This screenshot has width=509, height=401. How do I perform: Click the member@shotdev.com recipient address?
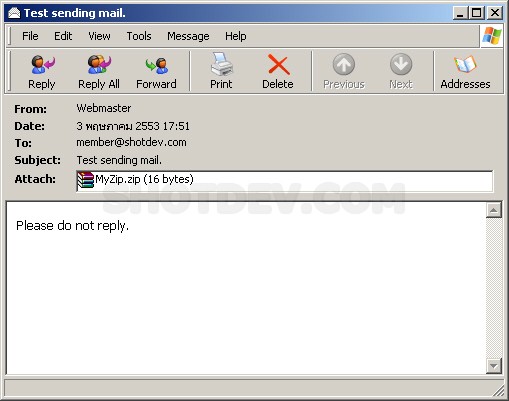tap(131, 143)
